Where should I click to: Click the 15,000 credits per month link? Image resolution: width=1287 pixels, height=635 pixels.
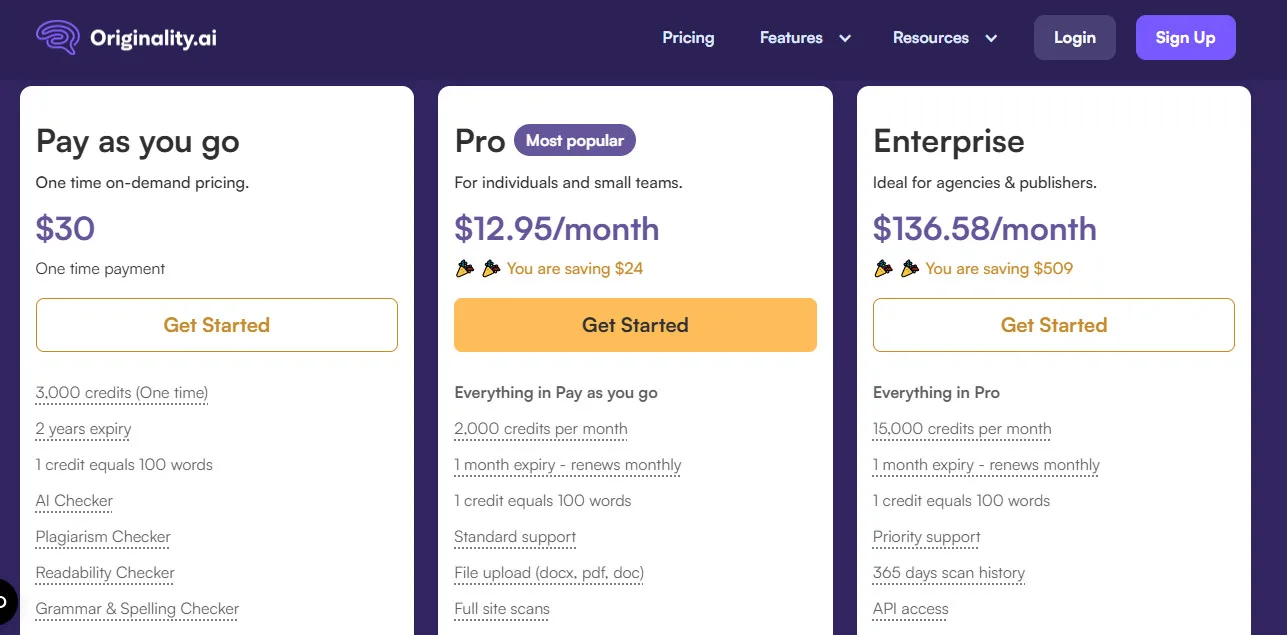click(x=961, y=429)
